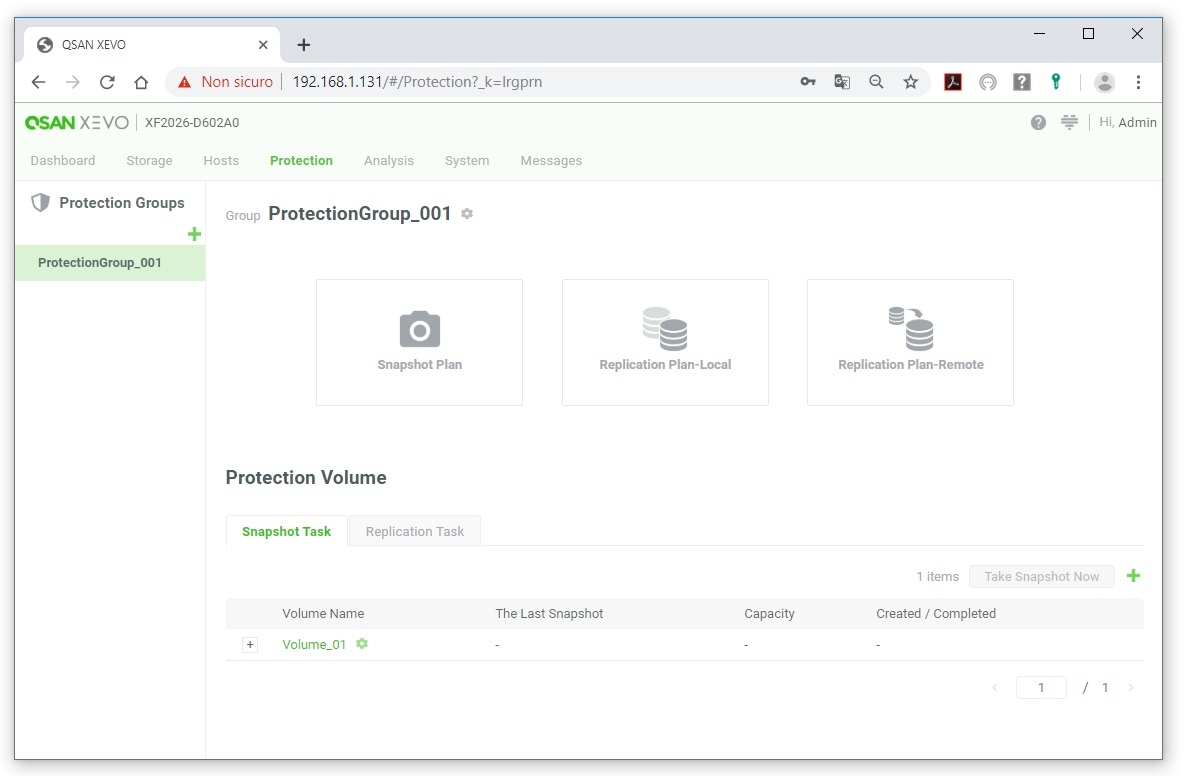Click the page number input field
The image size is (1186, 776).
pyautogui.click(x=1040, y=688)
